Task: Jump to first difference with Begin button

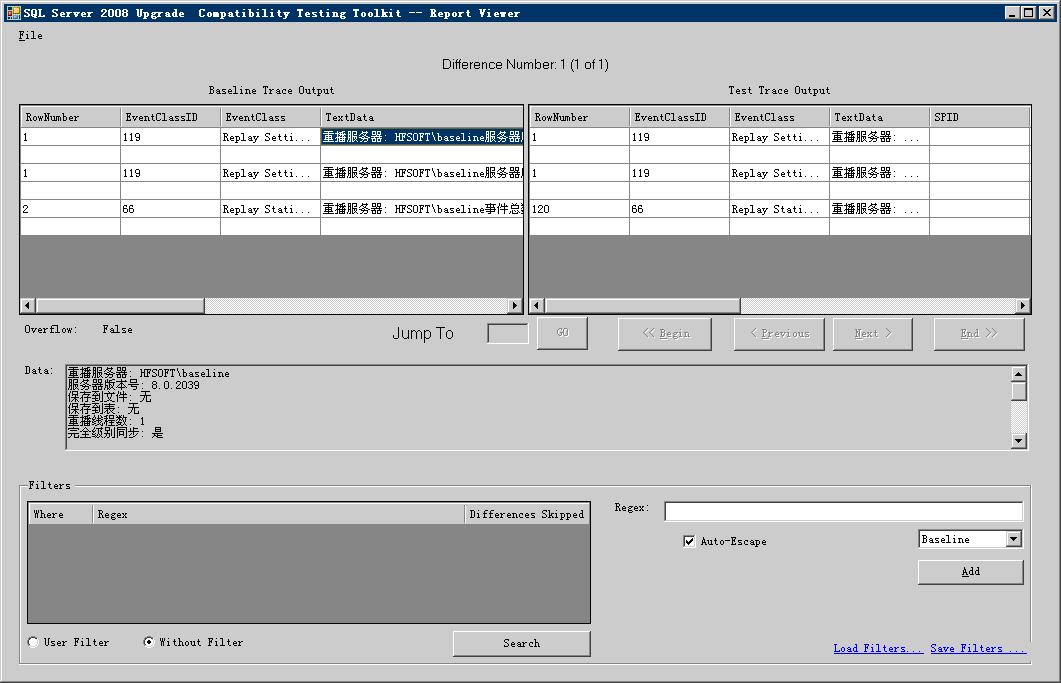Action: tap(665, 334)
